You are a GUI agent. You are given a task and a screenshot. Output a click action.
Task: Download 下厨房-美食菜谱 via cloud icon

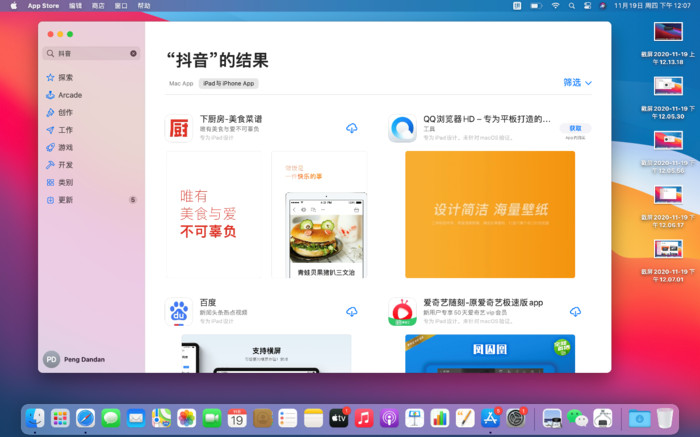[x=352, y=128]
